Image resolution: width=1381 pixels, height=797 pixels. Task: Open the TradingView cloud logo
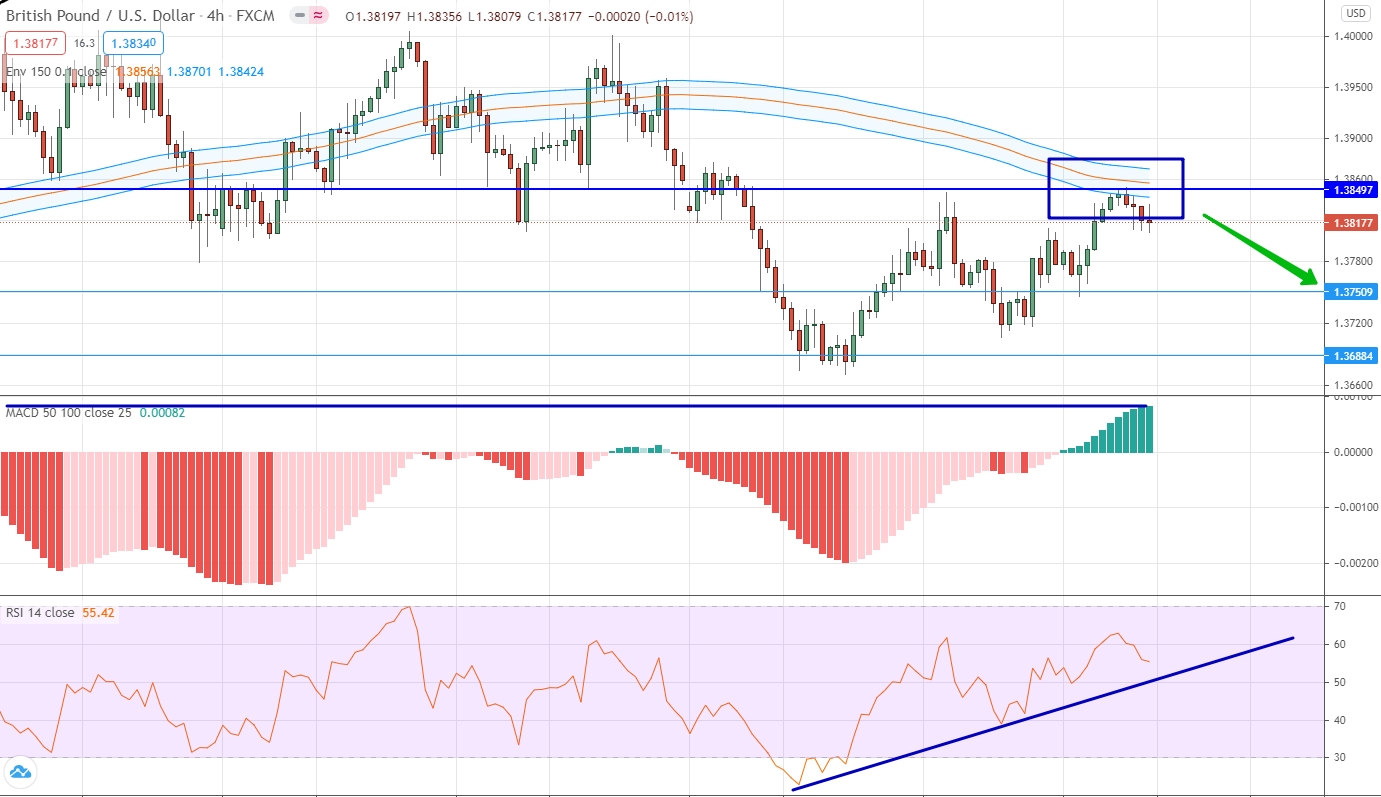20,772
